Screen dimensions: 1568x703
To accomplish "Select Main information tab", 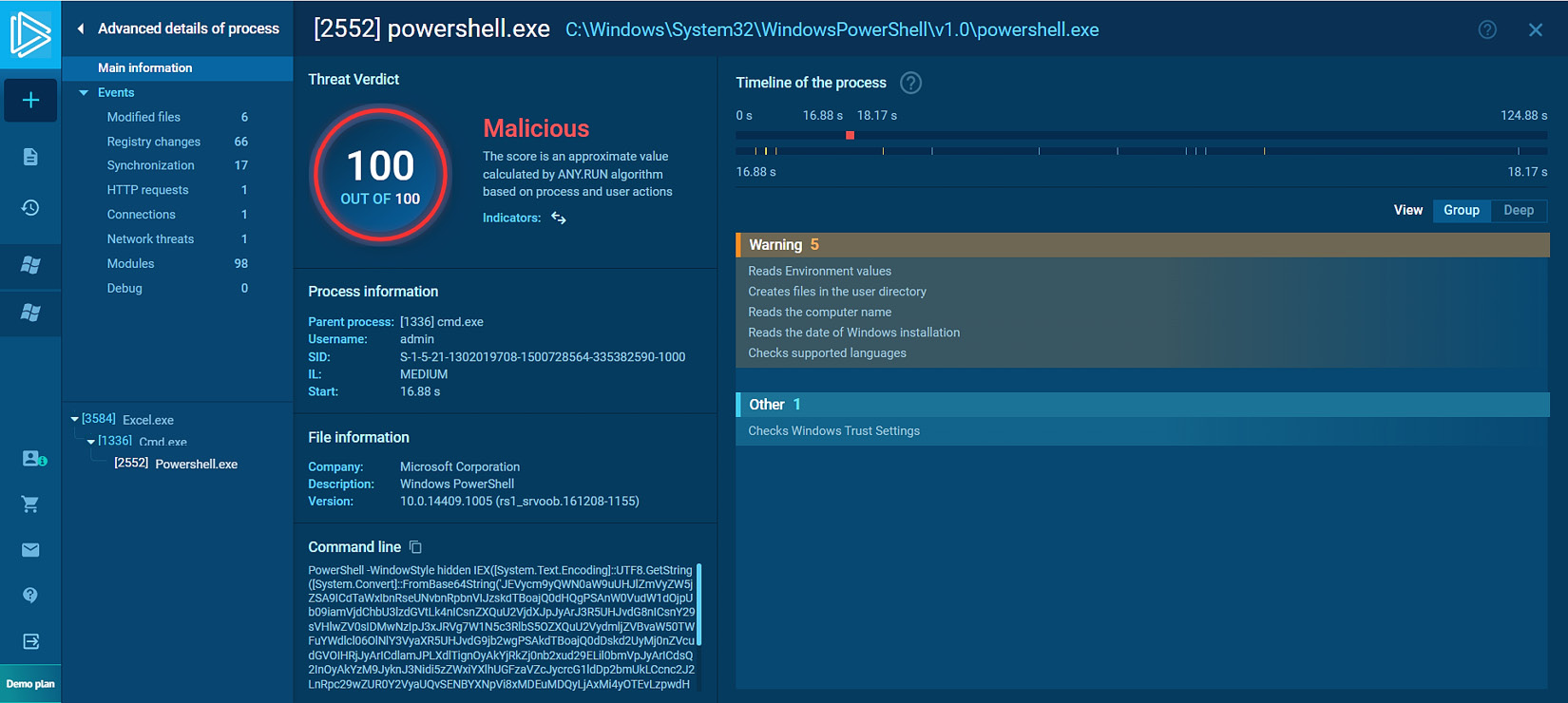I will pyautogui.click(x=178, y=67).
